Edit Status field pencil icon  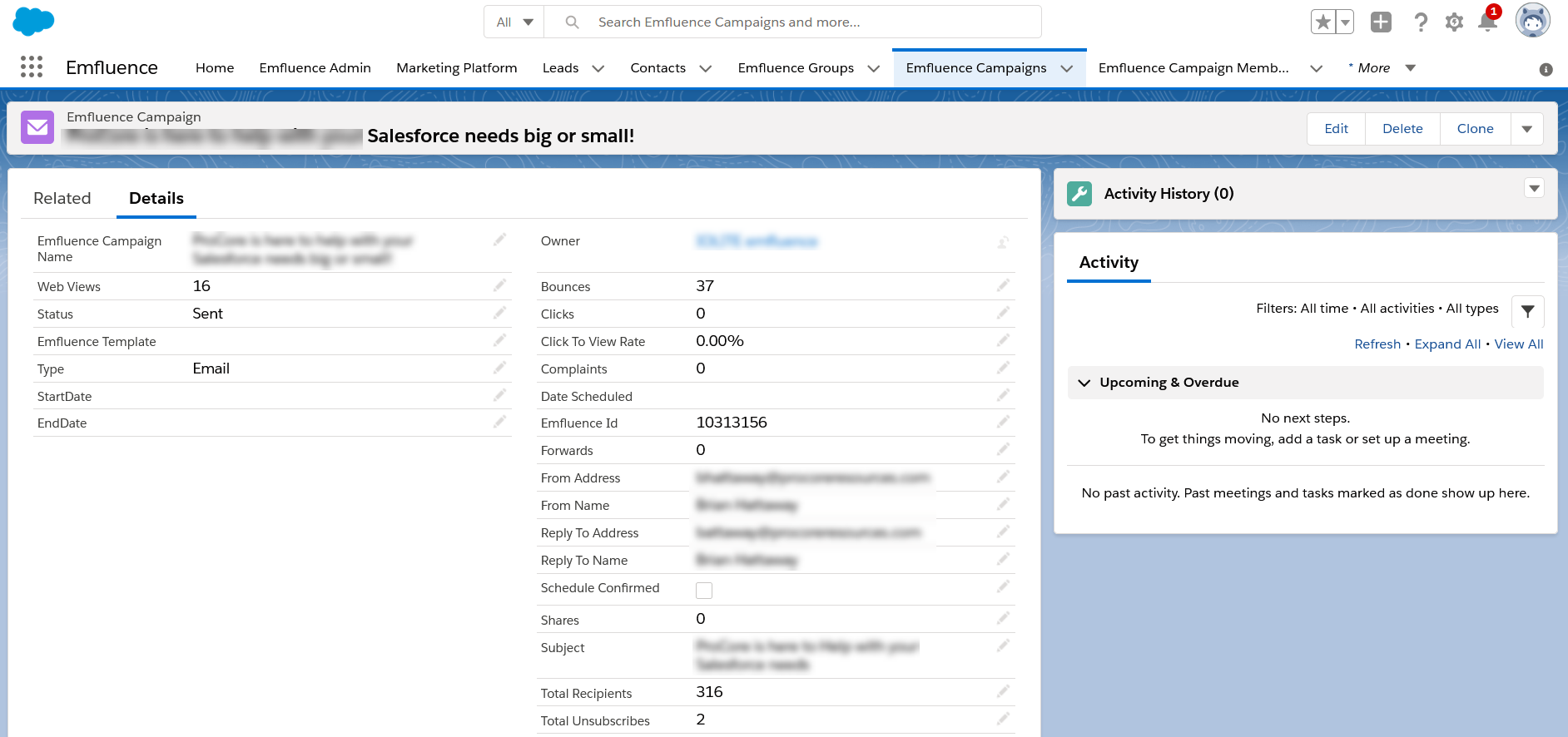pyautogui.click(x=499, y=313)
